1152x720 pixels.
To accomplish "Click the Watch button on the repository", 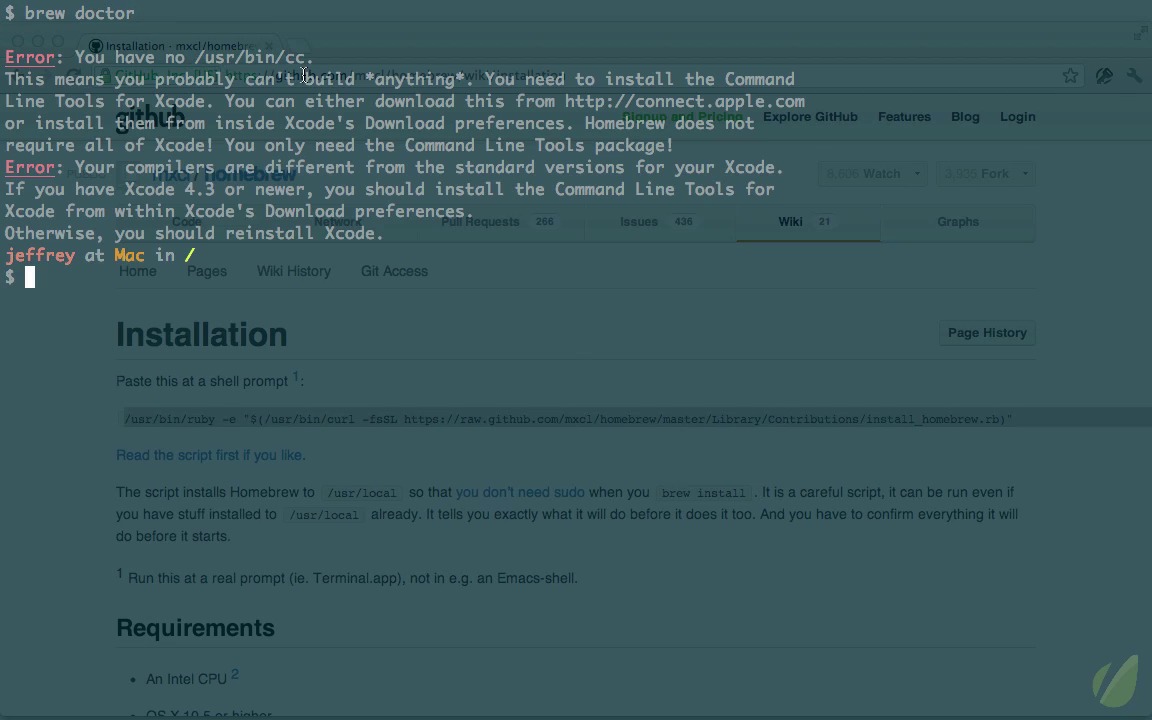I will point(863,174).
